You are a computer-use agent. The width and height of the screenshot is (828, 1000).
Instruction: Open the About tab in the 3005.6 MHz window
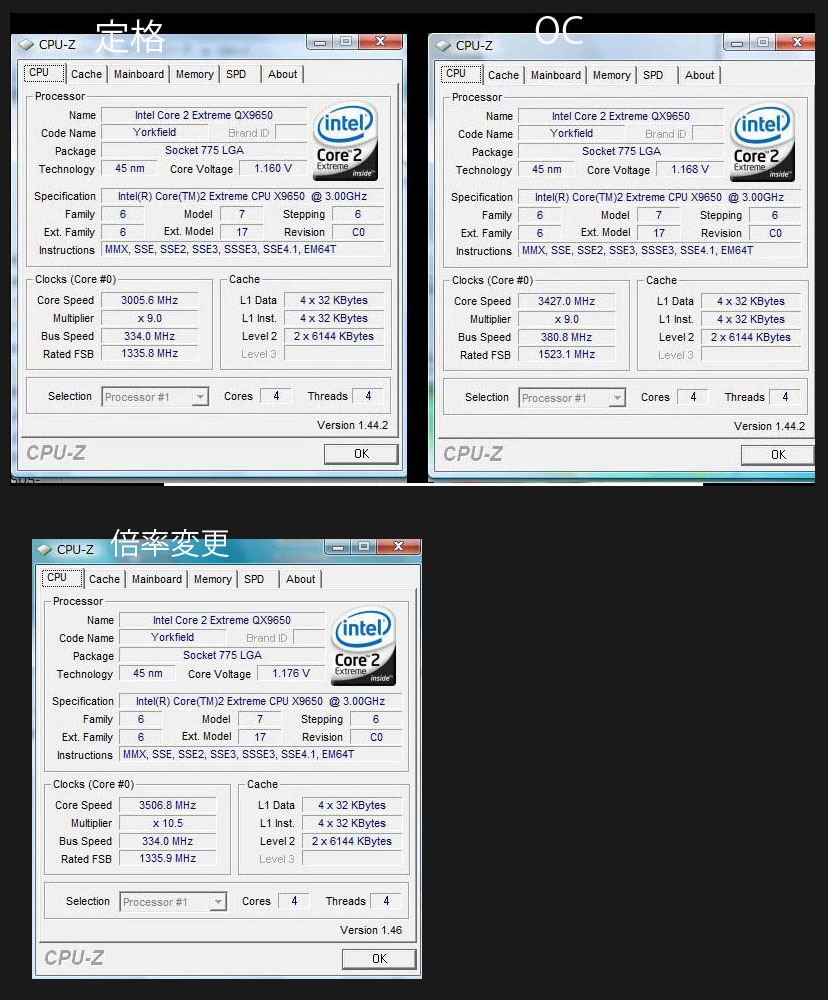[x=282, y=74]
